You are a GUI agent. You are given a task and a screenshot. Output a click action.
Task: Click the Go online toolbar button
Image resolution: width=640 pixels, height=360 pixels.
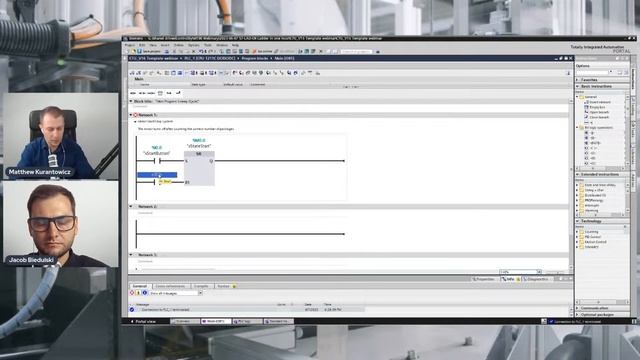262,51
